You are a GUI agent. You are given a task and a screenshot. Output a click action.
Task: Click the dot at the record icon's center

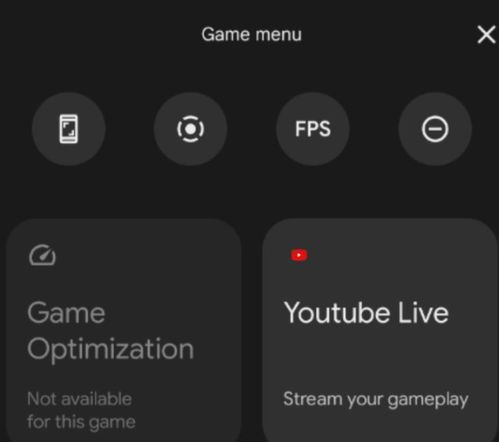190,129
